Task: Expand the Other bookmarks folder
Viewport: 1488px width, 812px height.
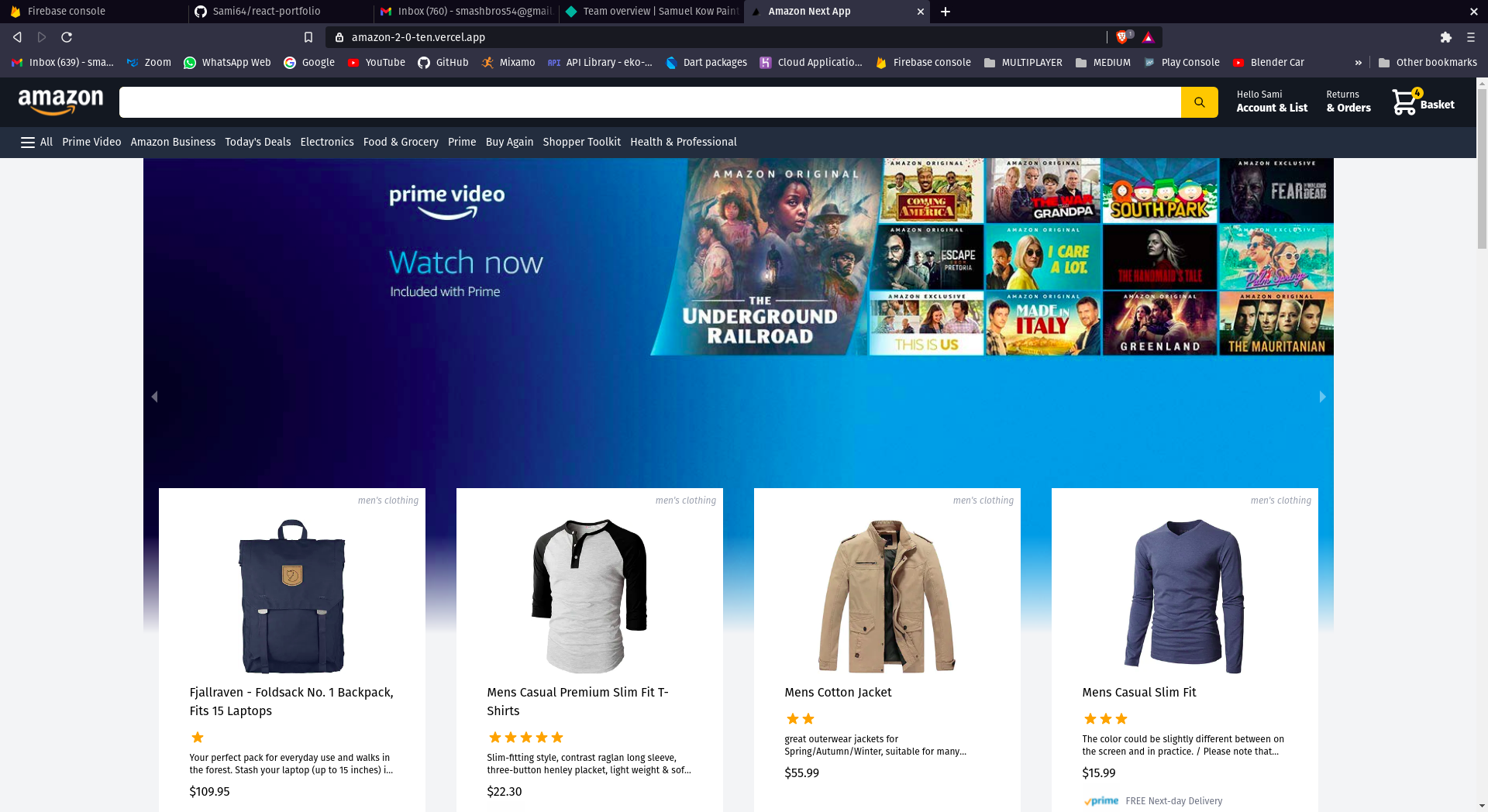Action: [1428, 63]
